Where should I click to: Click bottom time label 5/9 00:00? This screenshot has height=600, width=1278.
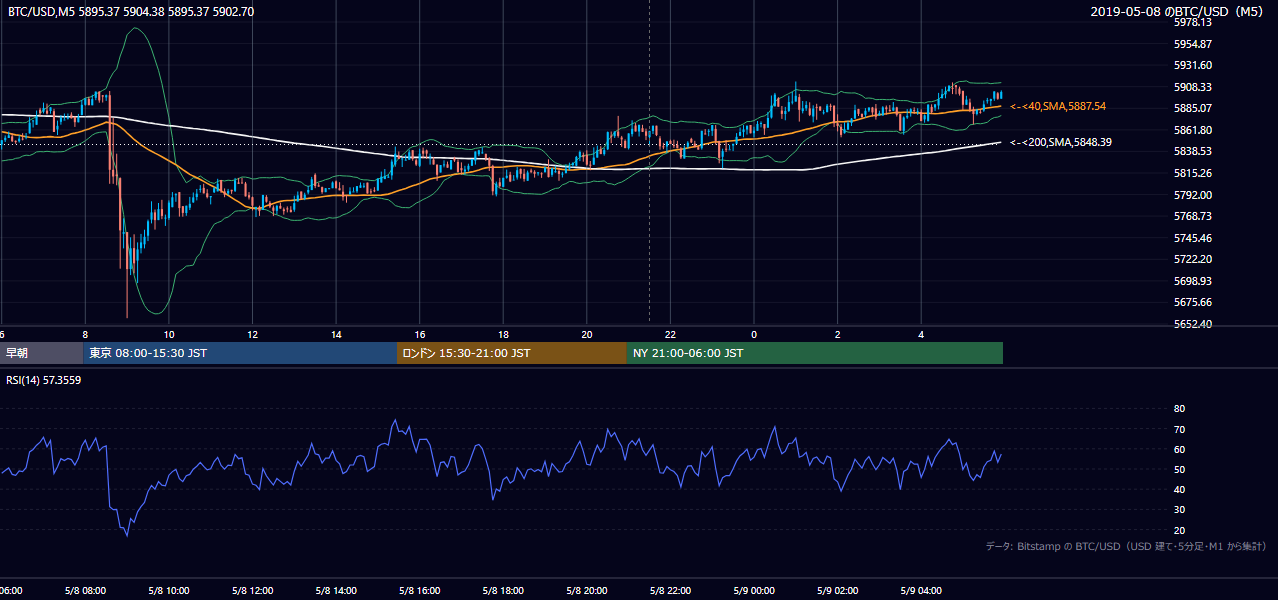coord(754,591)
